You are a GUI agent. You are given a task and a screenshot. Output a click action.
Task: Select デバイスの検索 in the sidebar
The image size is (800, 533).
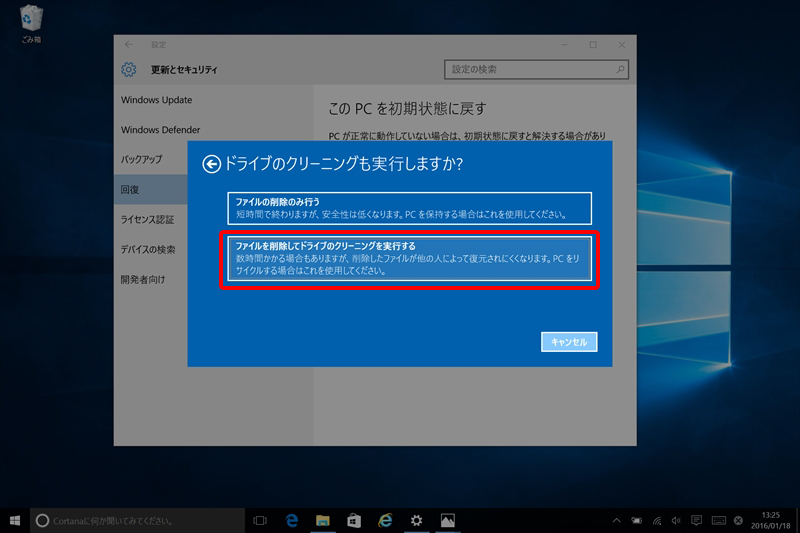point(148,250)
